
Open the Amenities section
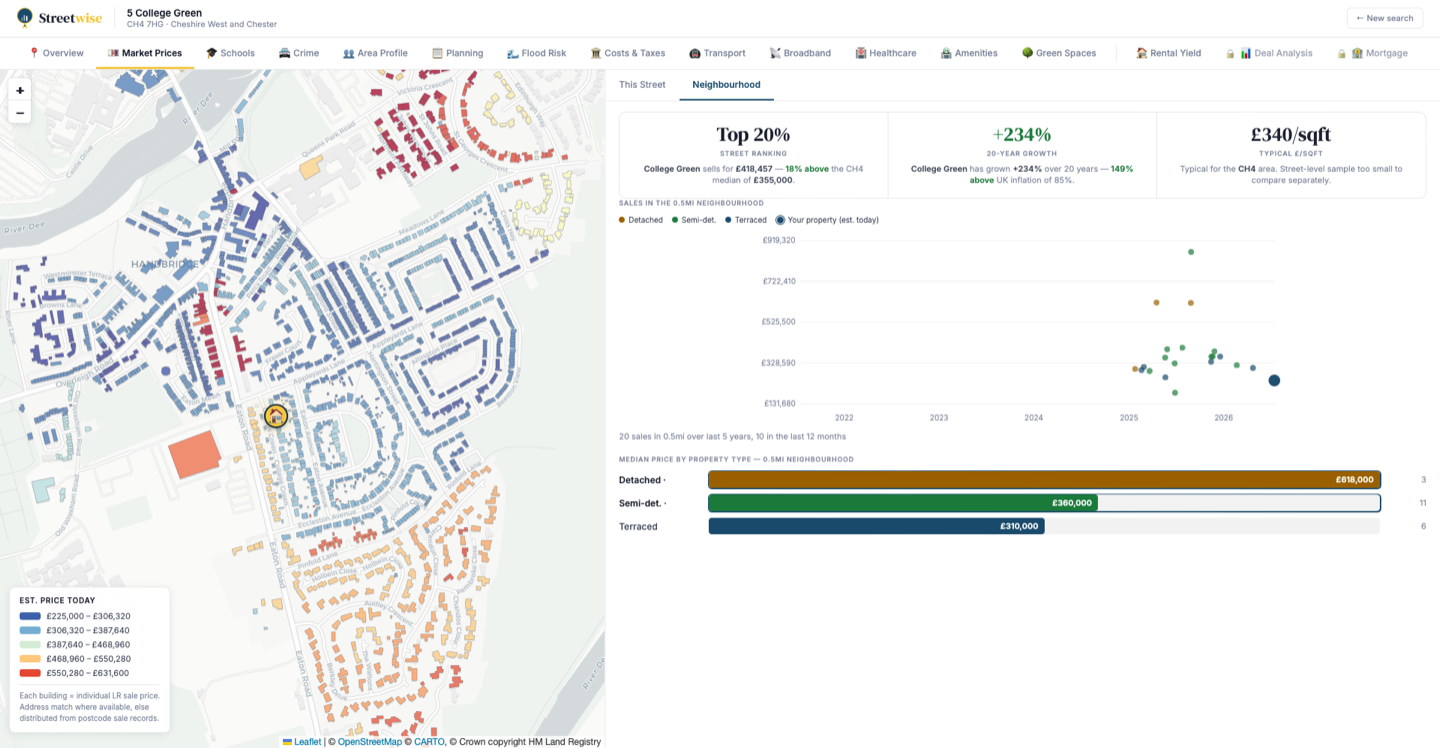tap(968, 53)
